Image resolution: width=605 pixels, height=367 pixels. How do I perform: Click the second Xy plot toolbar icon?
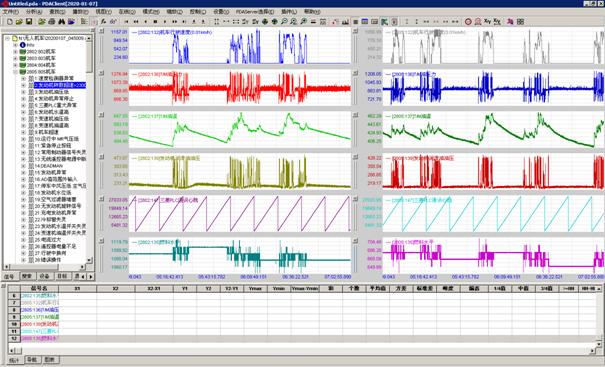(497, 22)
